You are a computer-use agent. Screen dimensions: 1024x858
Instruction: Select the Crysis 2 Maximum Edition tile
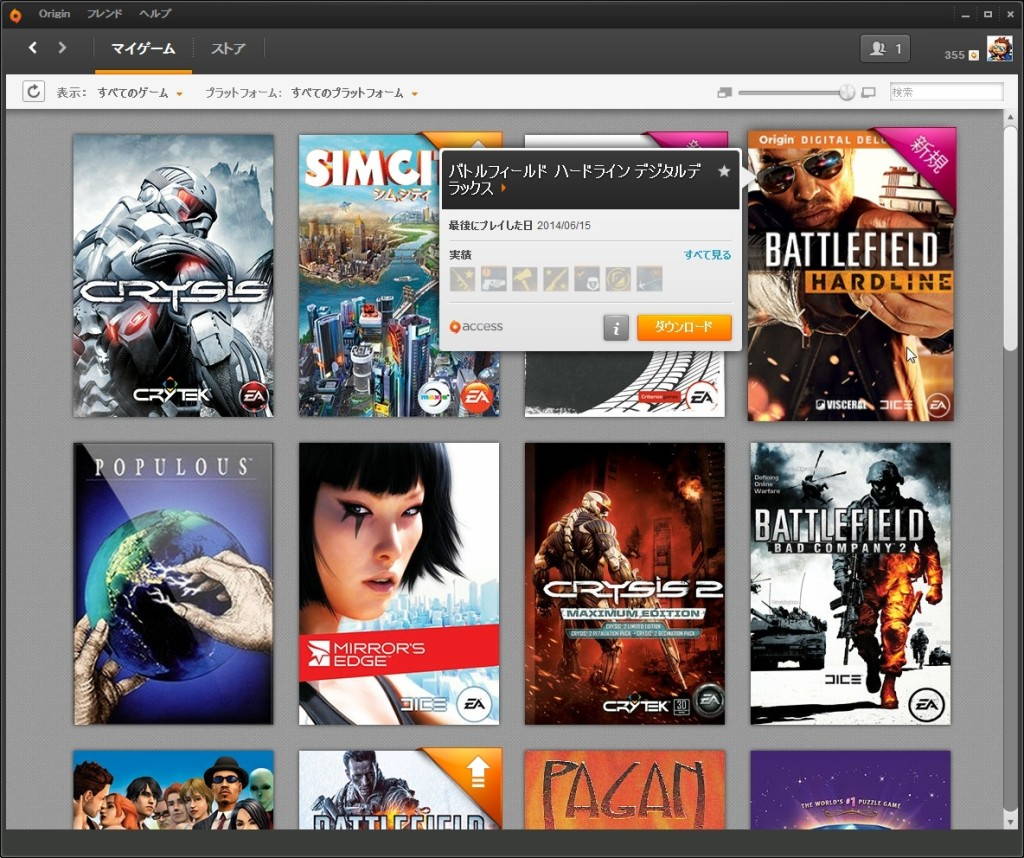(625, 584)
